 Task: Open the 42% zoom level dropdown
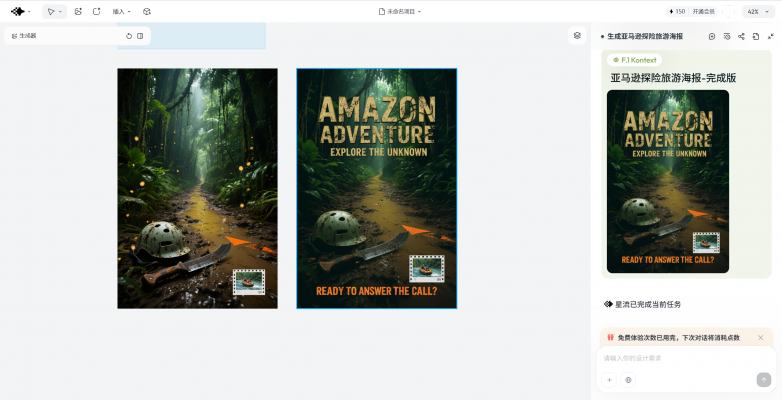pos(759,11)
